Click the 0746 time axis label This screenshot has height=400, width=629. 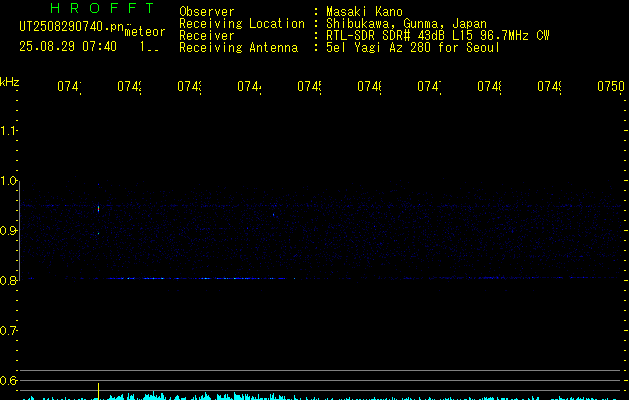pyautogui.click(x=369, y=86)
